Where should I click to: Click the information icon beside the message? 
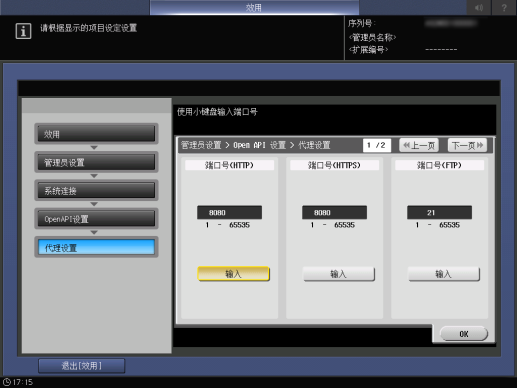pyautogui.click(x=23, y=31)
